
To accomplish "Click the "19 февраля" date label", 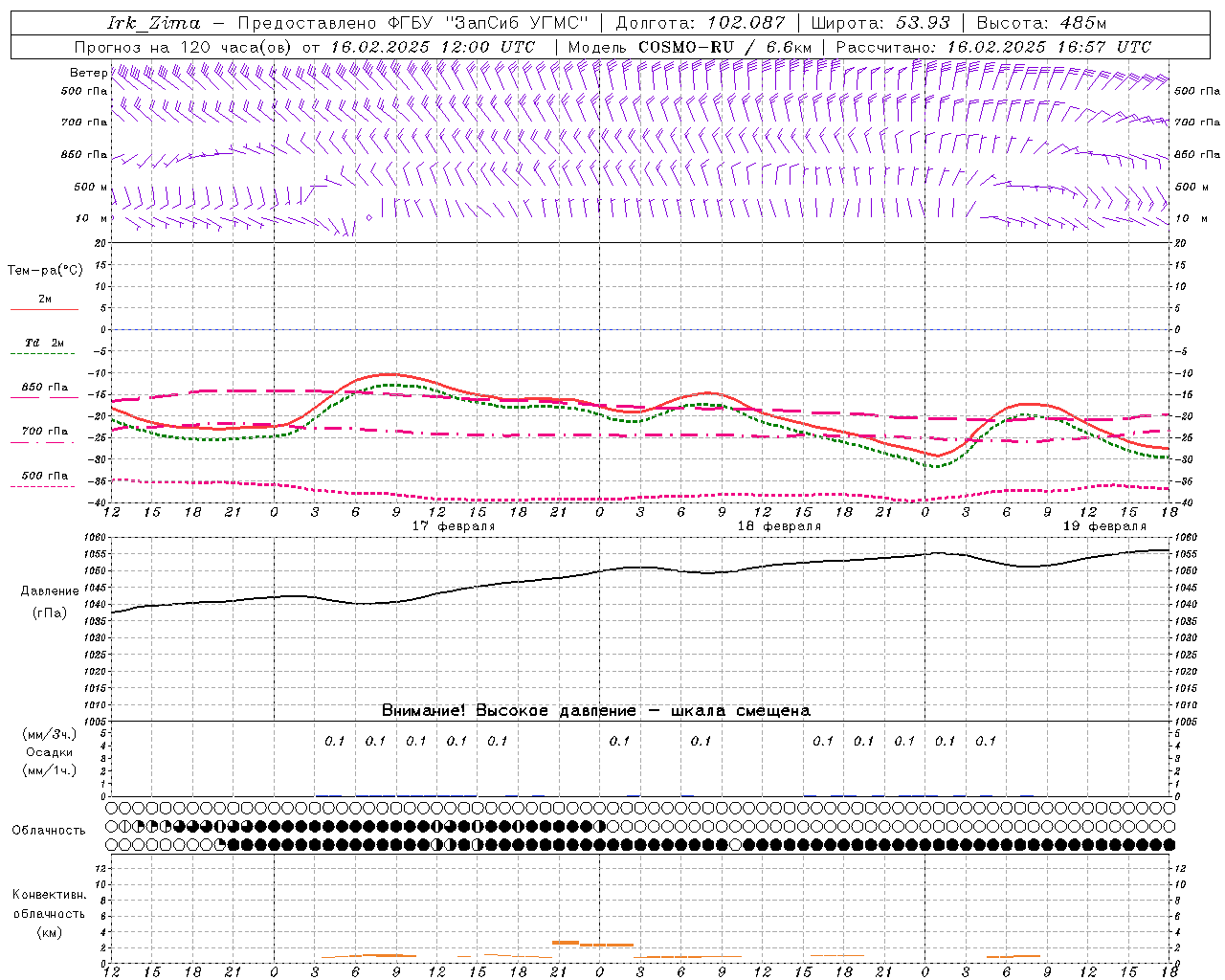I will point(1104,526).
